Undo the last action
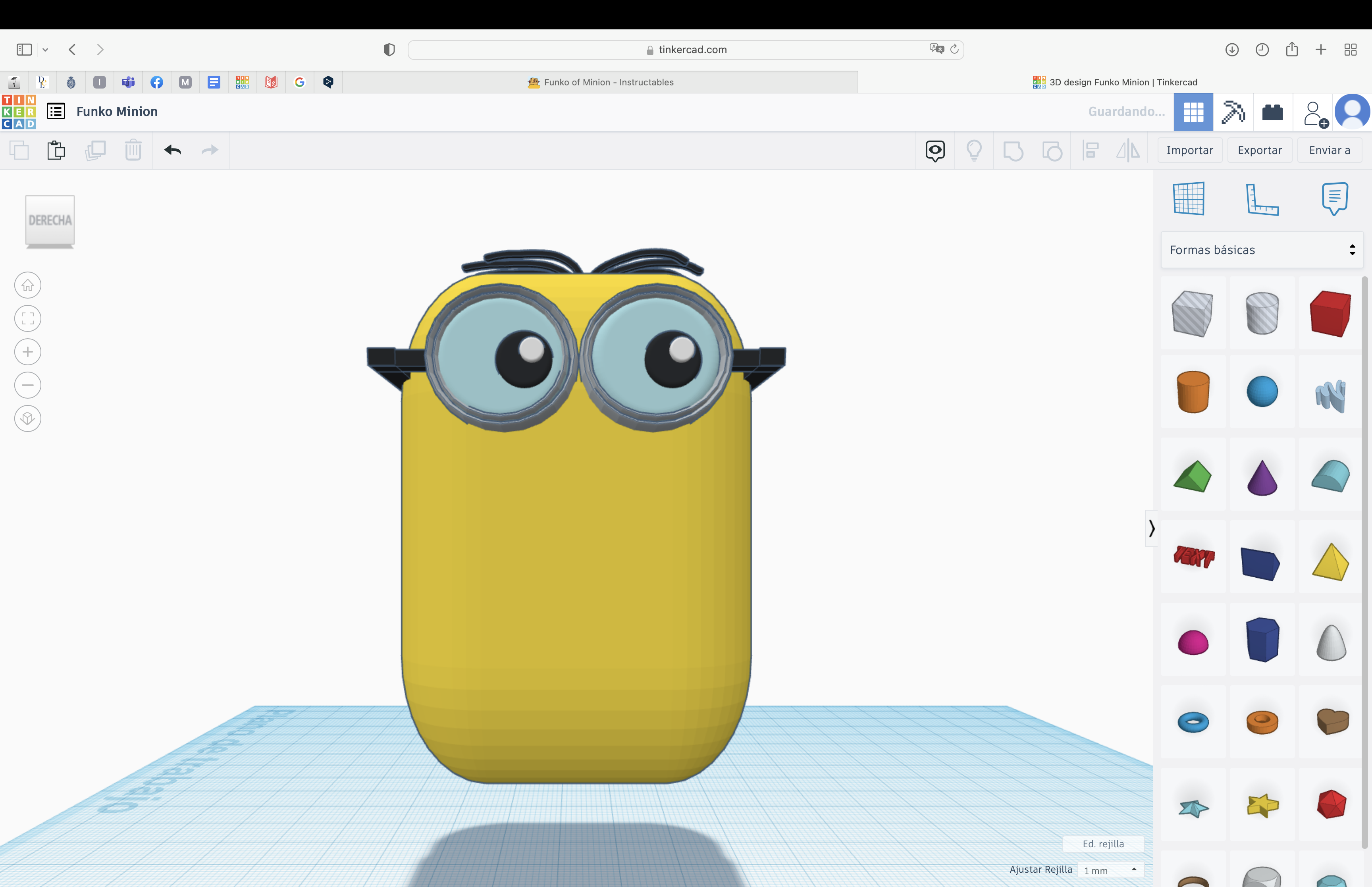The width and height of the screenshot is (1372, 887). click(x=173, y=150)
